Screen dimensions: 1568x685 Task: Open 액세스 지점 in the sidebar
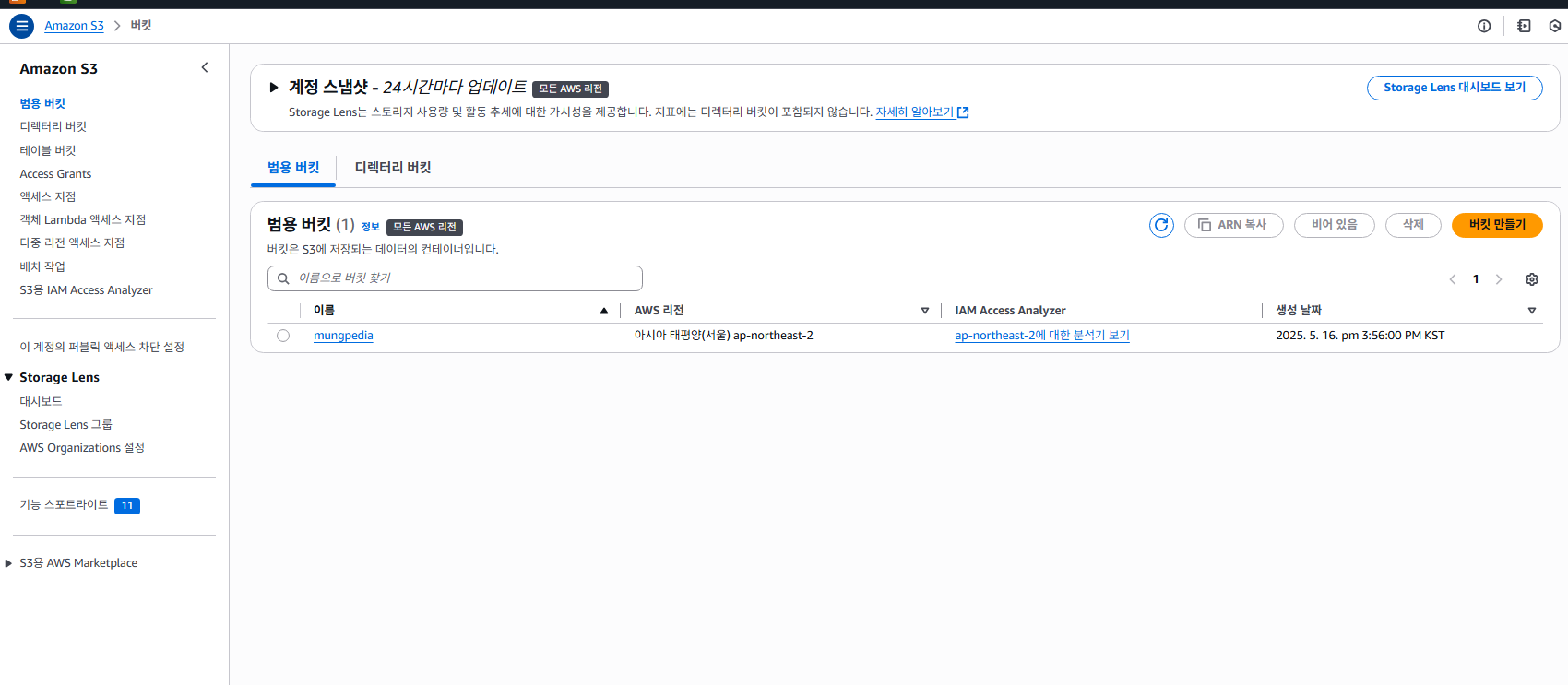(x=48, y=196)
